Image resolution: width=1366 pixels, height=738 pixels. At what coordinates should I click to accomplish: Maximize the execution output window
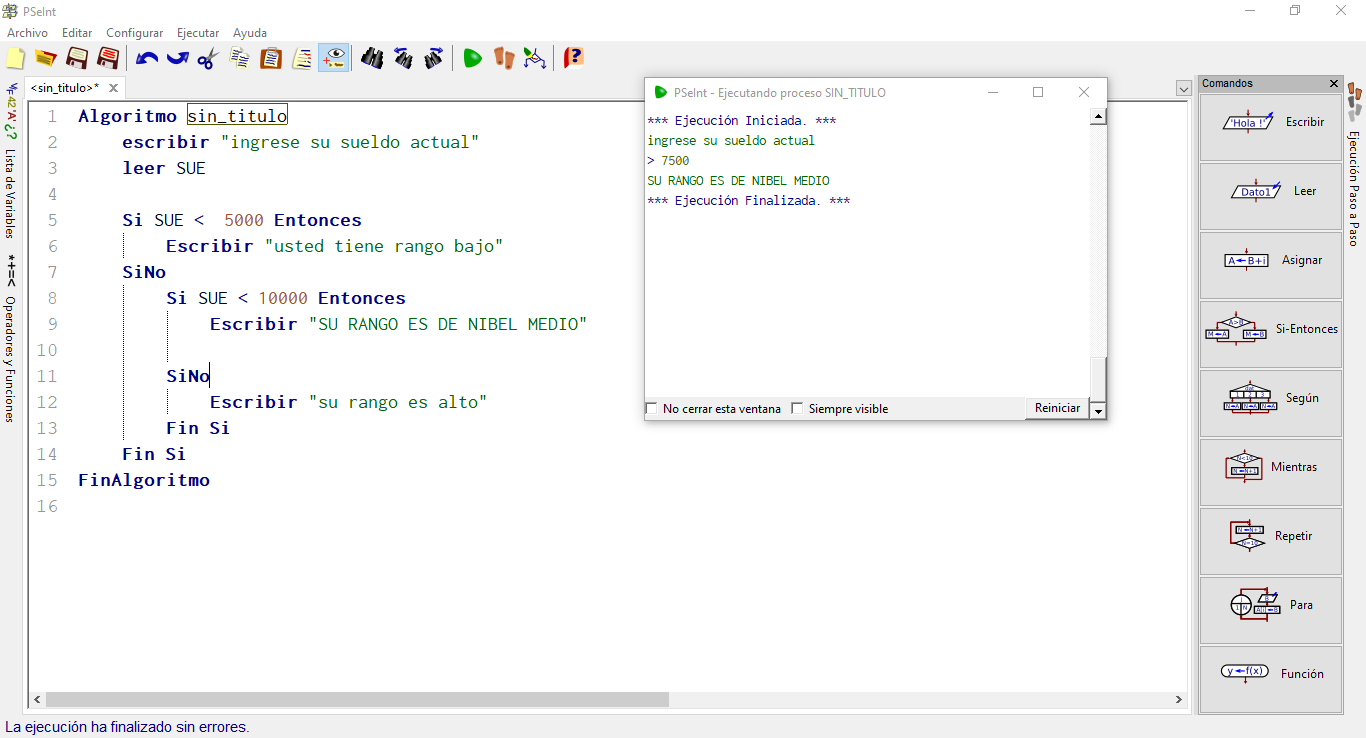pyautogui.click(x=1038, y=92)
